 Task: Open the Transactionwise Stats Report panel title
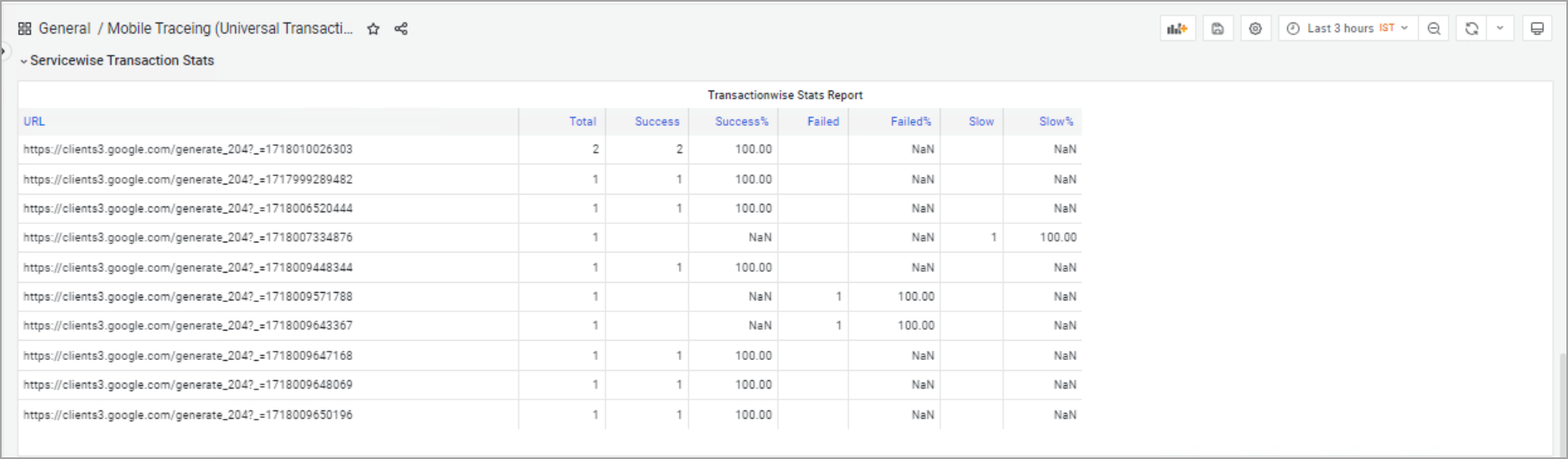pos(784,95)
